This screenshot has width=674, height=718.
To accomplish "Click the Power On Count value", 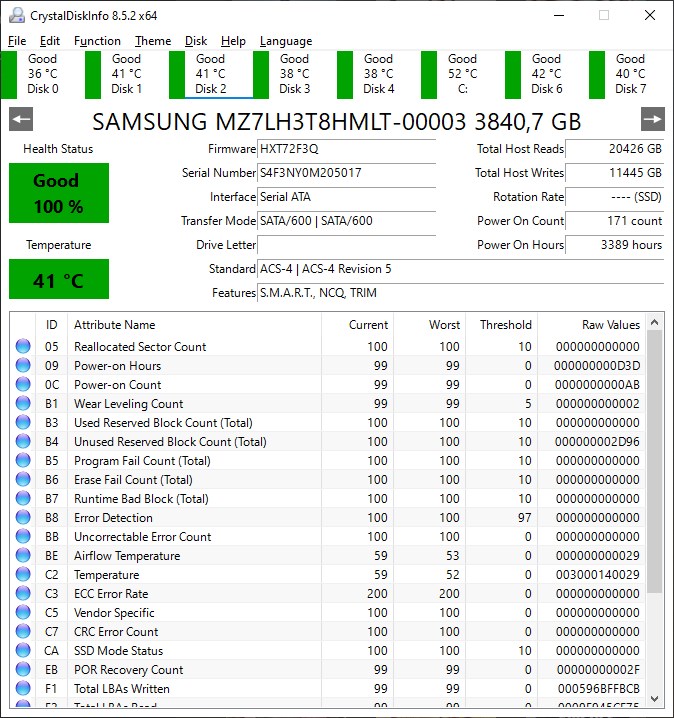I will pos(614,221).
